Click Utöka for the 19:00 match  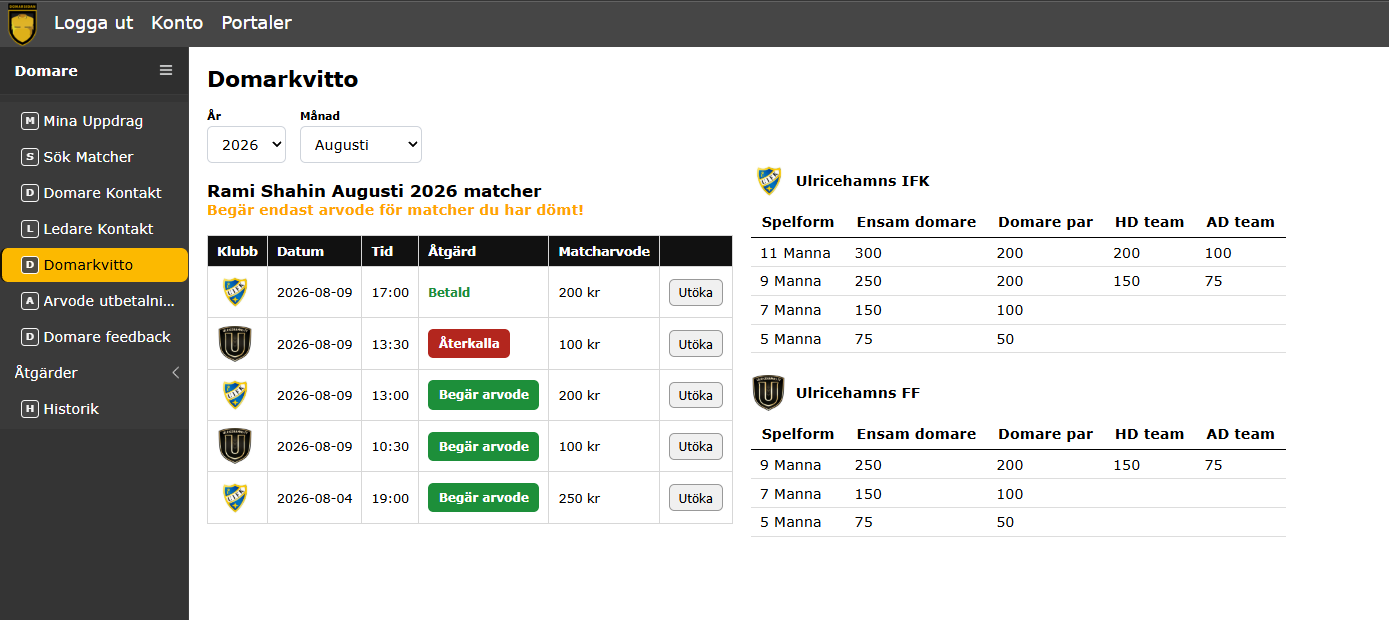click(695, 498)
